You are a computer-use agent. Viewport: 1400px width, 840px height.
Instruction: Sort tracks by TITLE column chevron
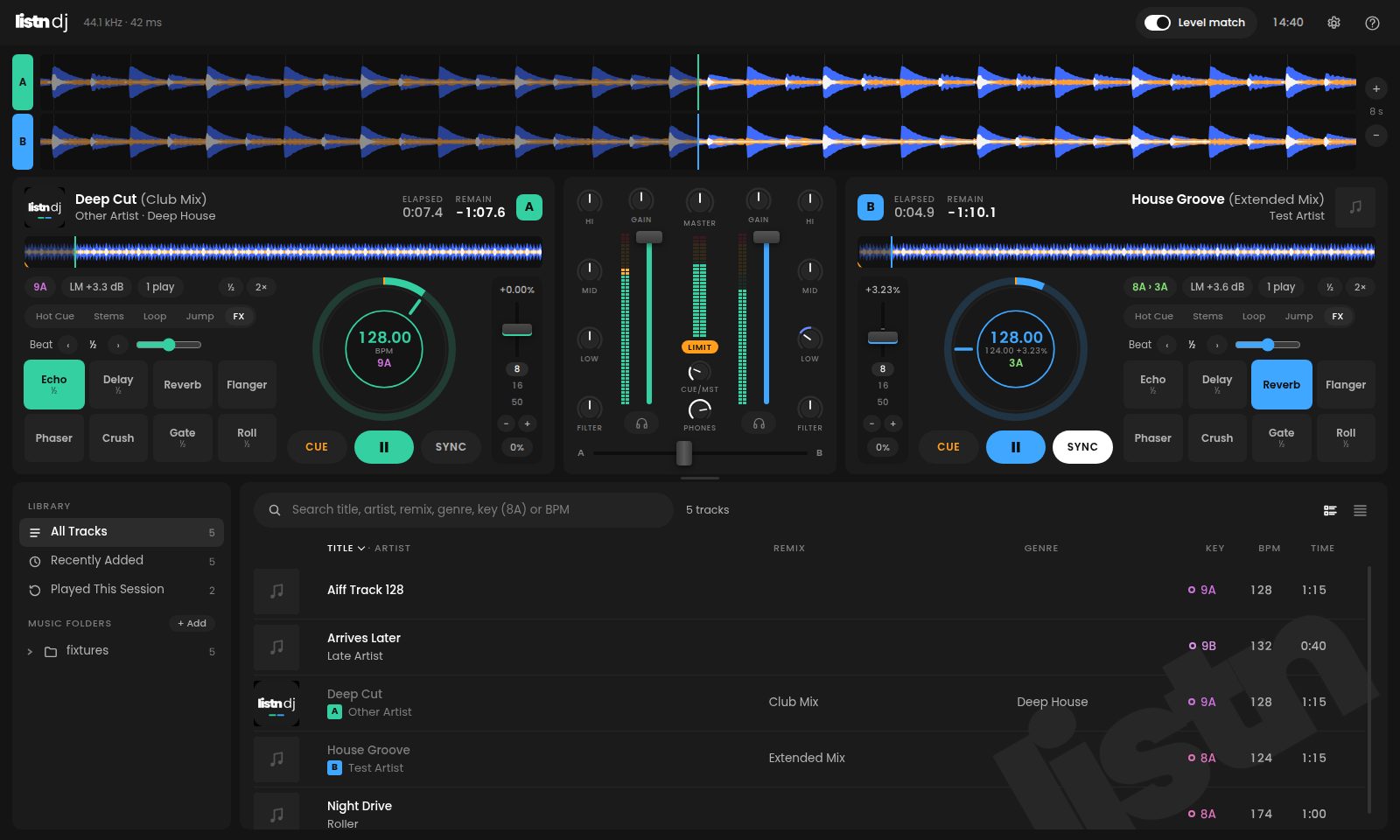pos(361,549)
